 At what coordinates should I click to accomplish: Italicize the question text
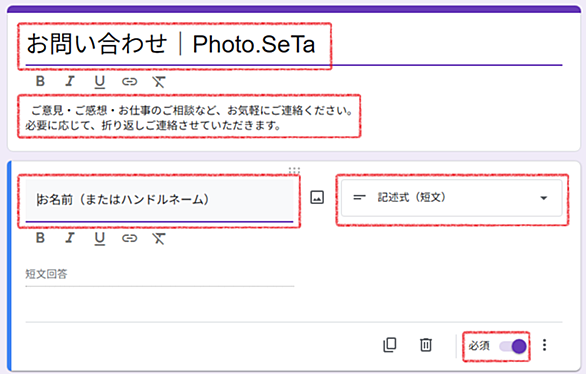[x=70, y=238]
